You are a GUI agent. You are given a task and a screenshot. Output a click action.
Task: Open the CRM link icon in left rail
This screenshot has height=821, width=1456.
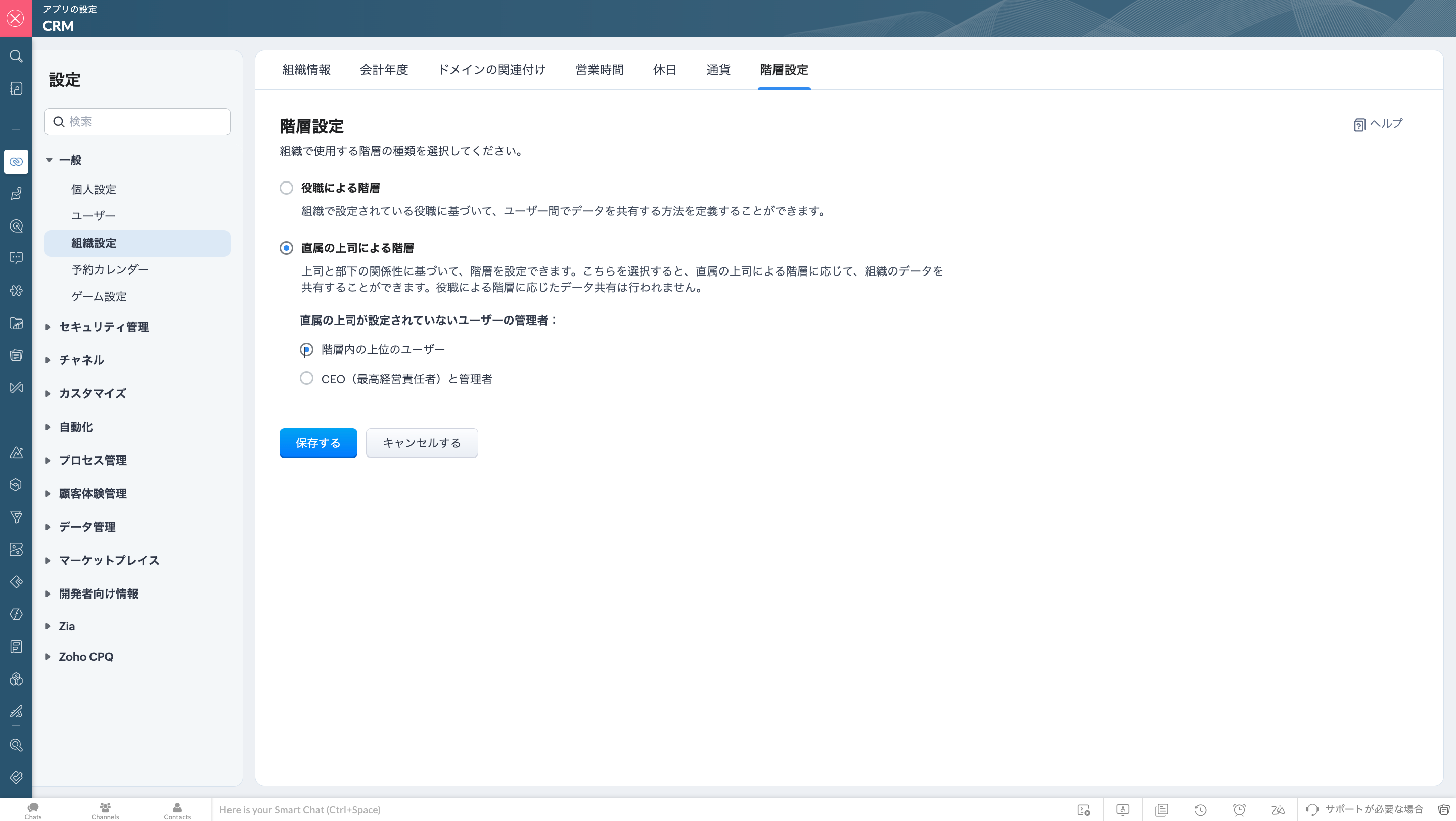16,162
